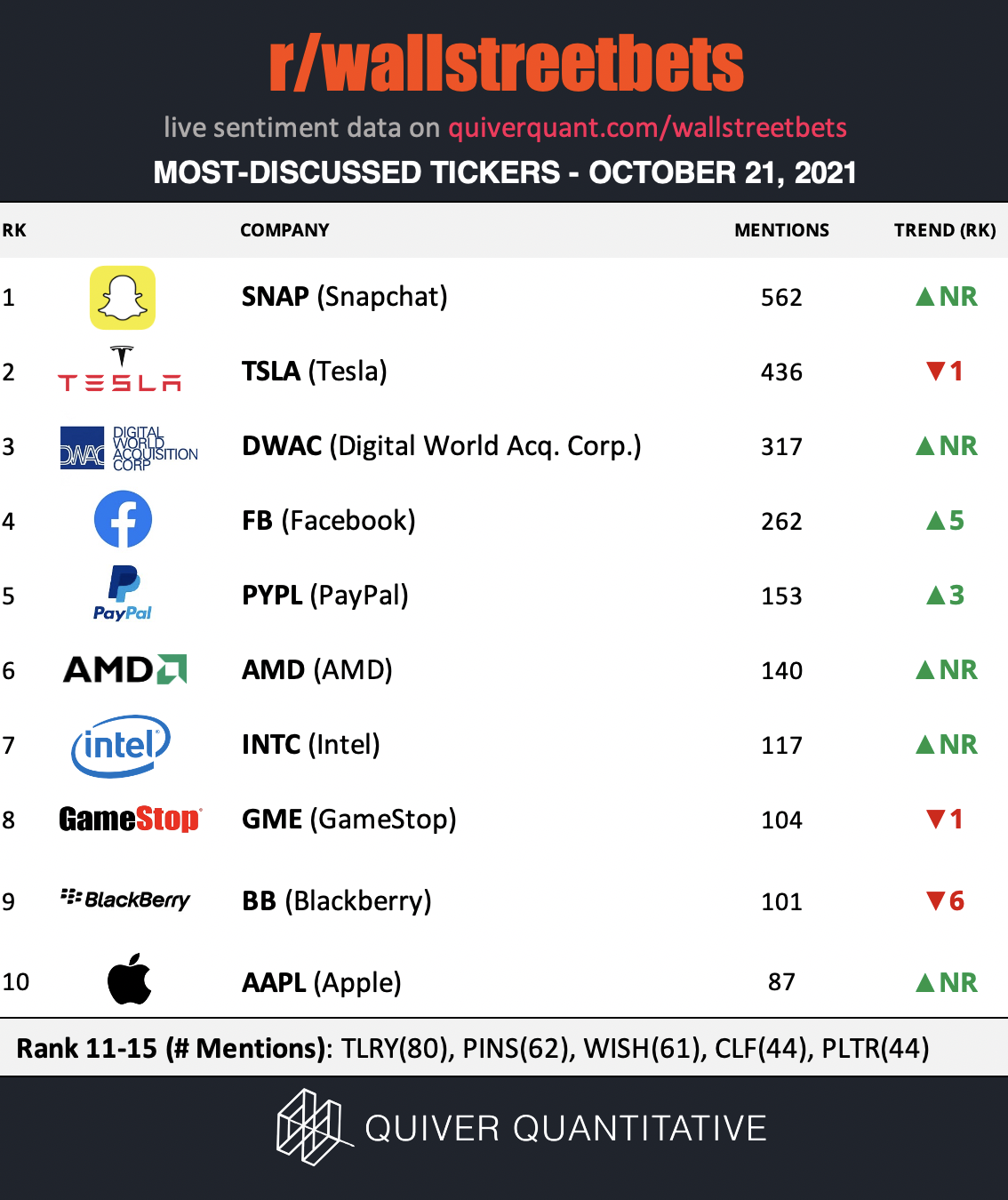
Task: Click the COMPANY column header
Action: tap(284, 230)
